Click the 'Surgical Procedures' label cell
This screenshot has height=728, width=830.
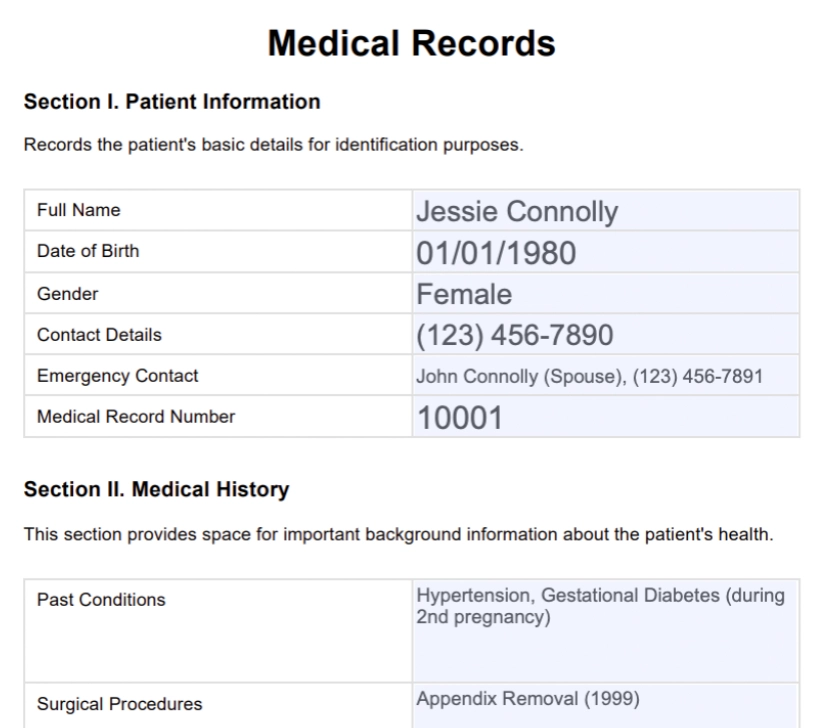pos(218,706)
